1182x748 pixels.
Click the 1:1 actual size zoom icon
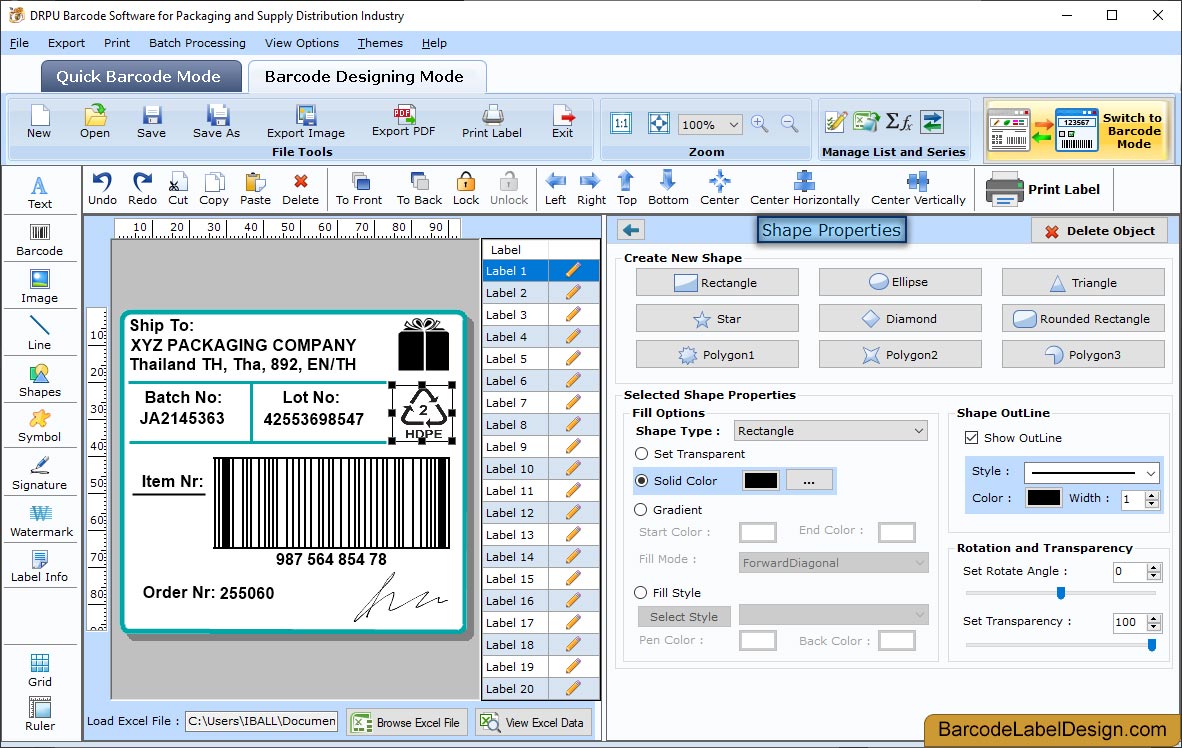tap(621, 124)
